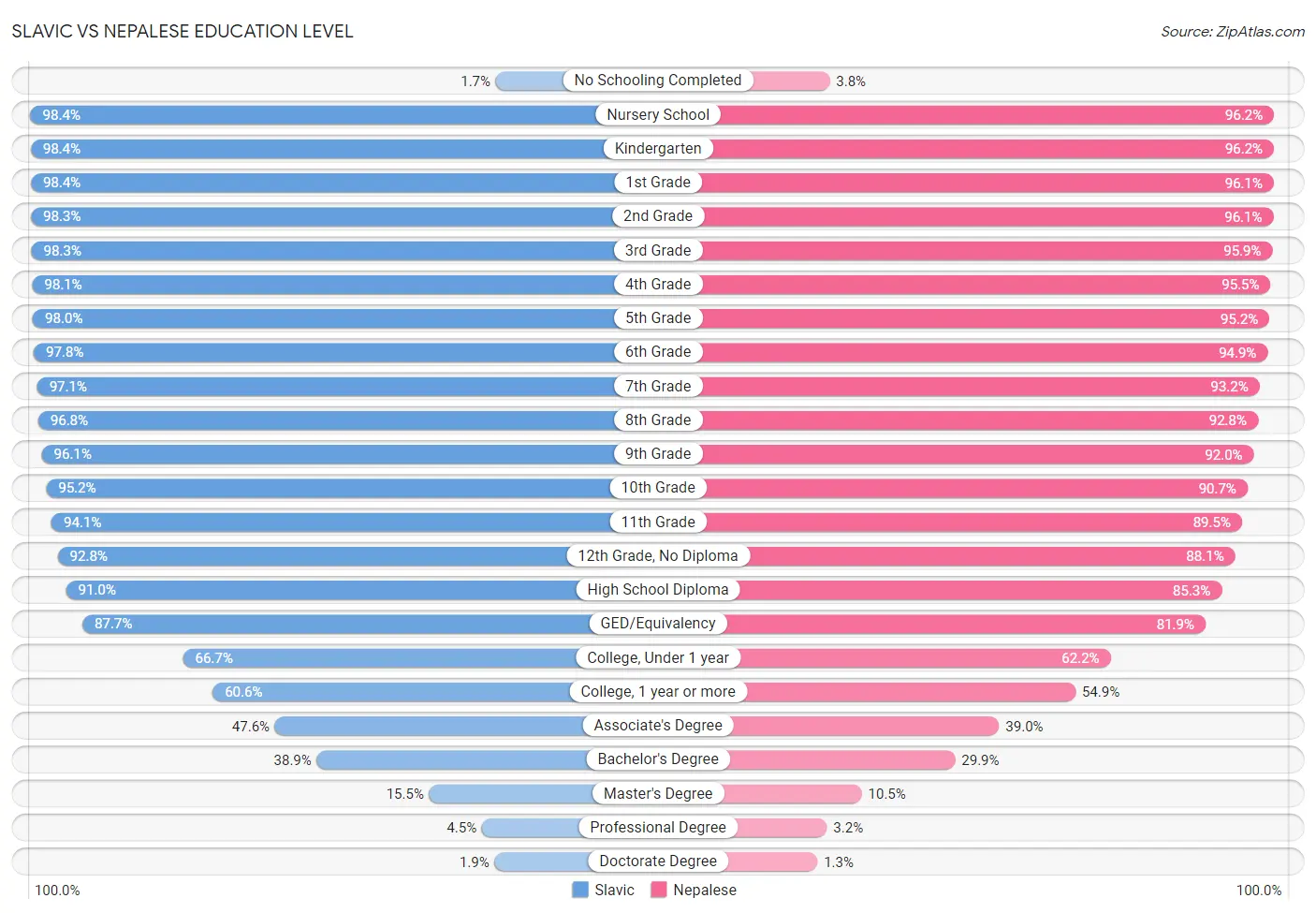This screenshot has height=913, width=1316.
Task: Toggle the Slavic legend label
Action: click(x=614, y=890)
